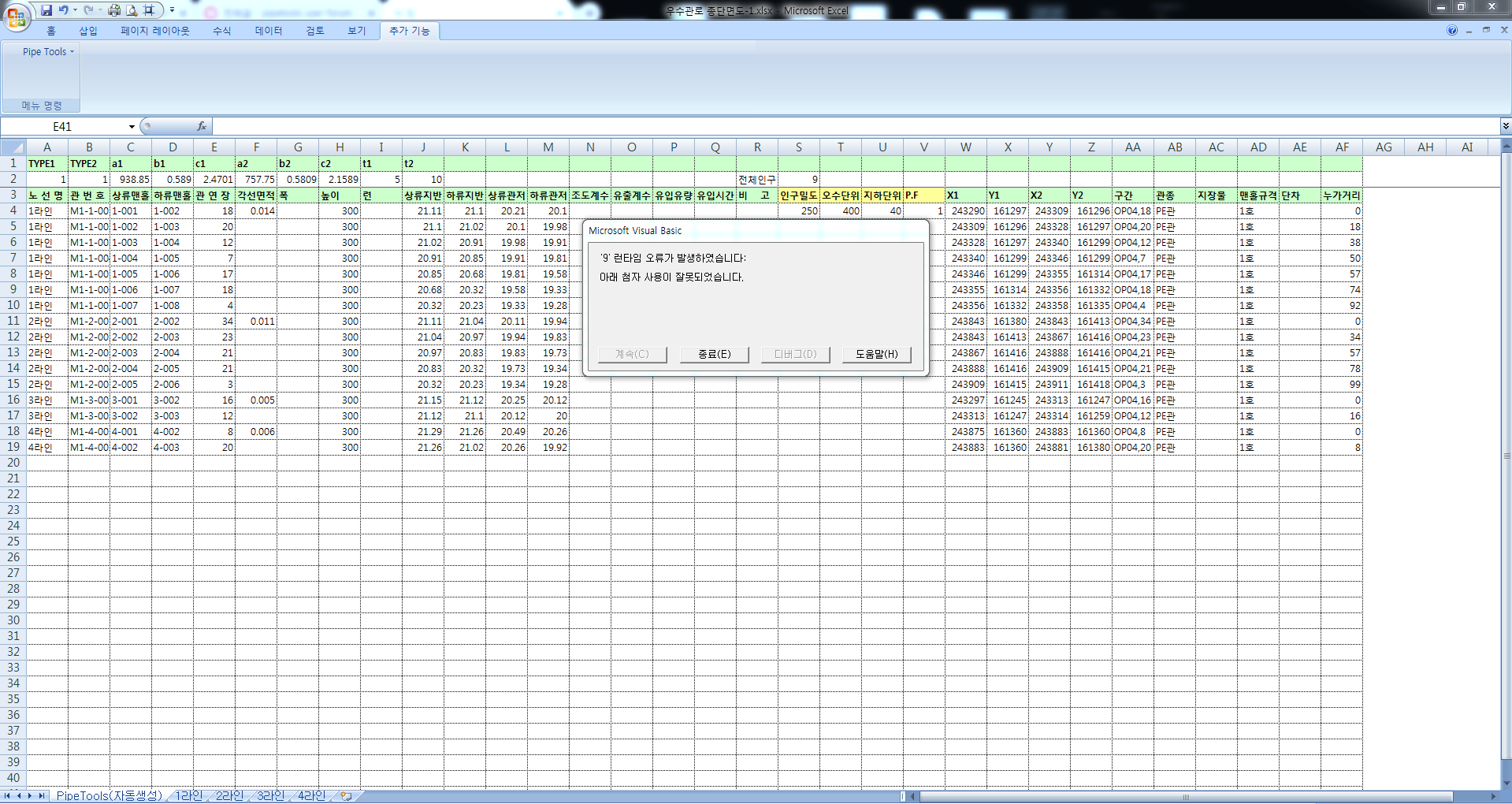Click the Excel Help question mark icon
Viewport: 1512px width, 804px height.
click(x=1451, y=31)
